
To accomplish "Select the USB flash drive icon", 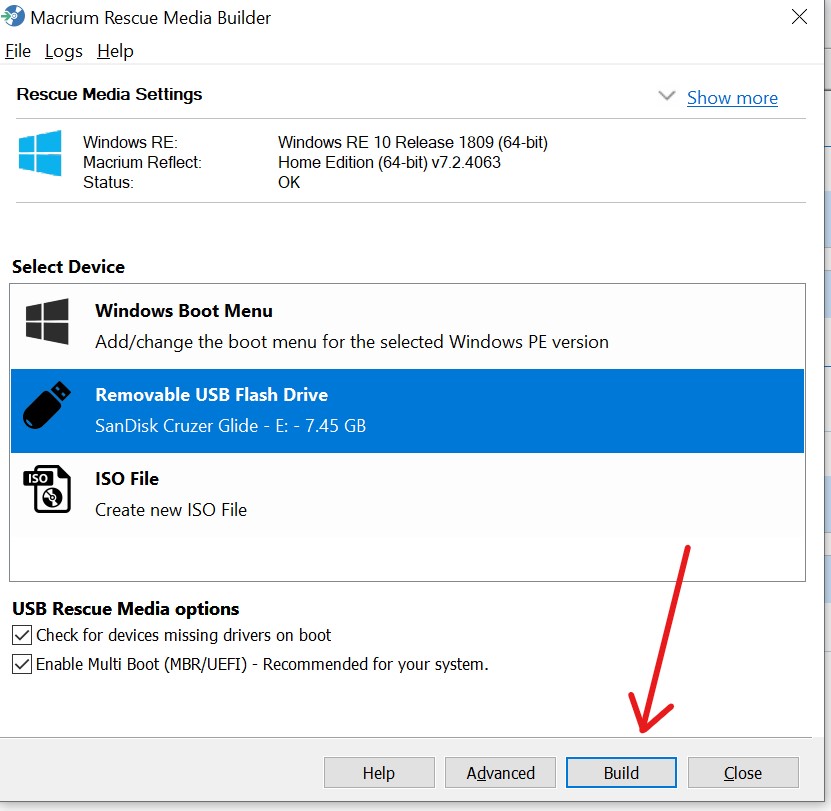I will click(x=47, y=405).
